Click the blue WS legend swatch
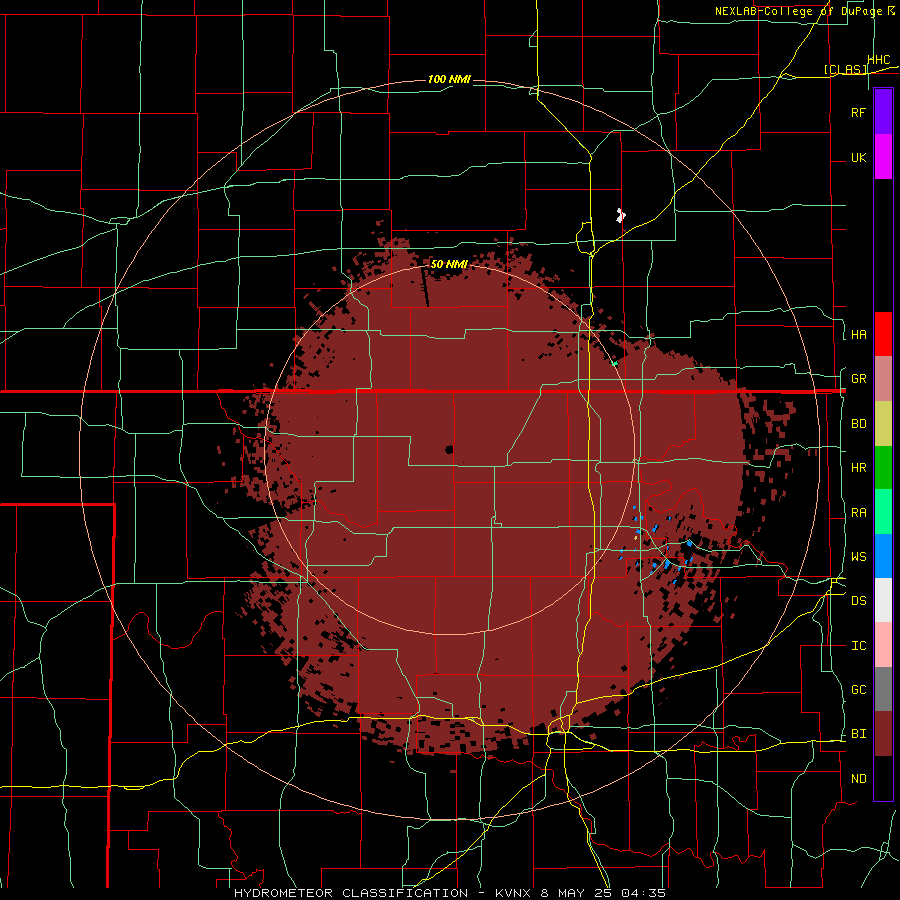Screen dimensions: 900x900 pos(883,556)
